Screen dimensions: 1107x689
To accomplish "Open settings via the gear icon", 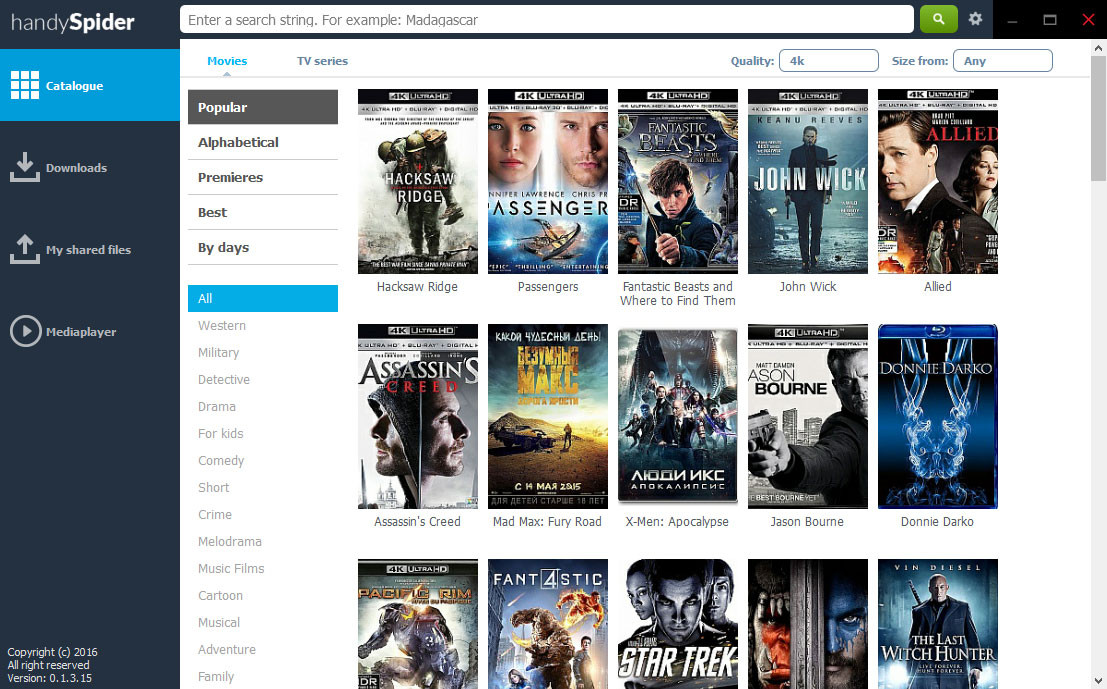I will click(x=975, y=19).
